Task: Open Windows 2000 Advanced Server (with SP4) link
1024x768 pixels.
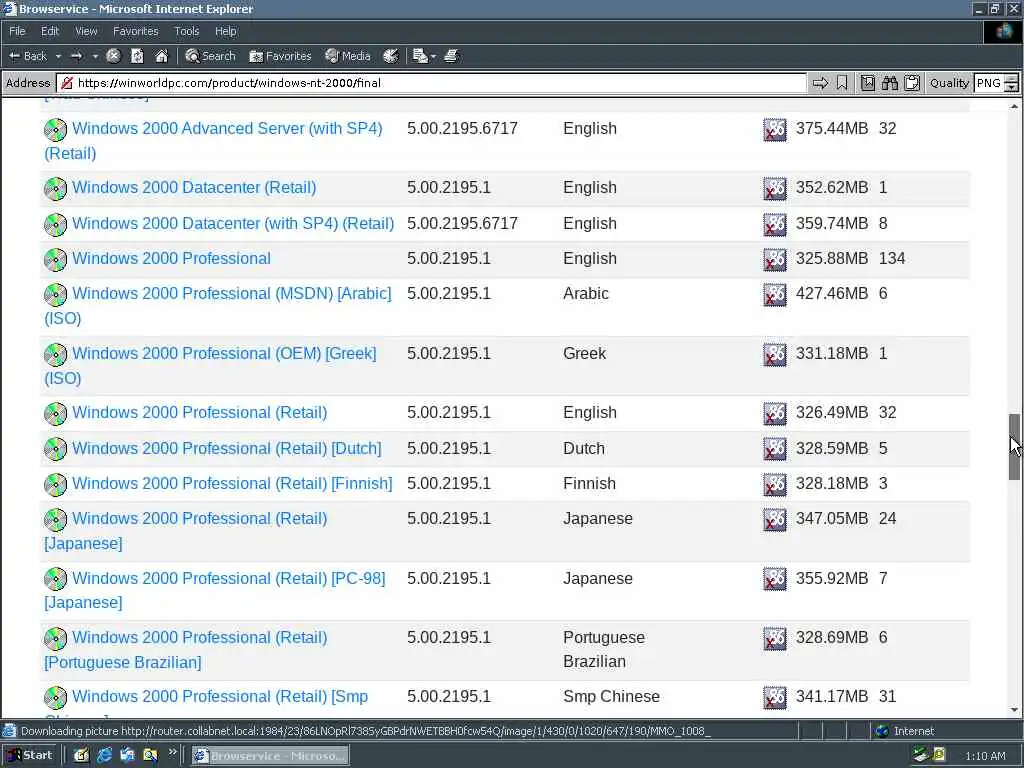Action: coord(214,140)
